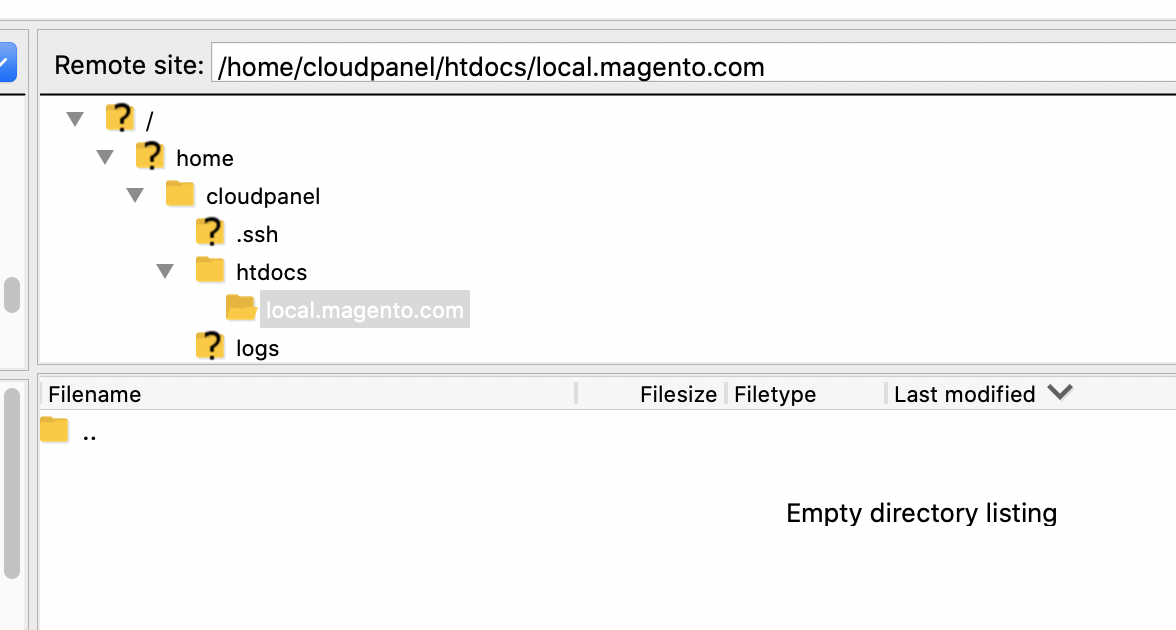Sort by the Filetype column header

point(775,394)
